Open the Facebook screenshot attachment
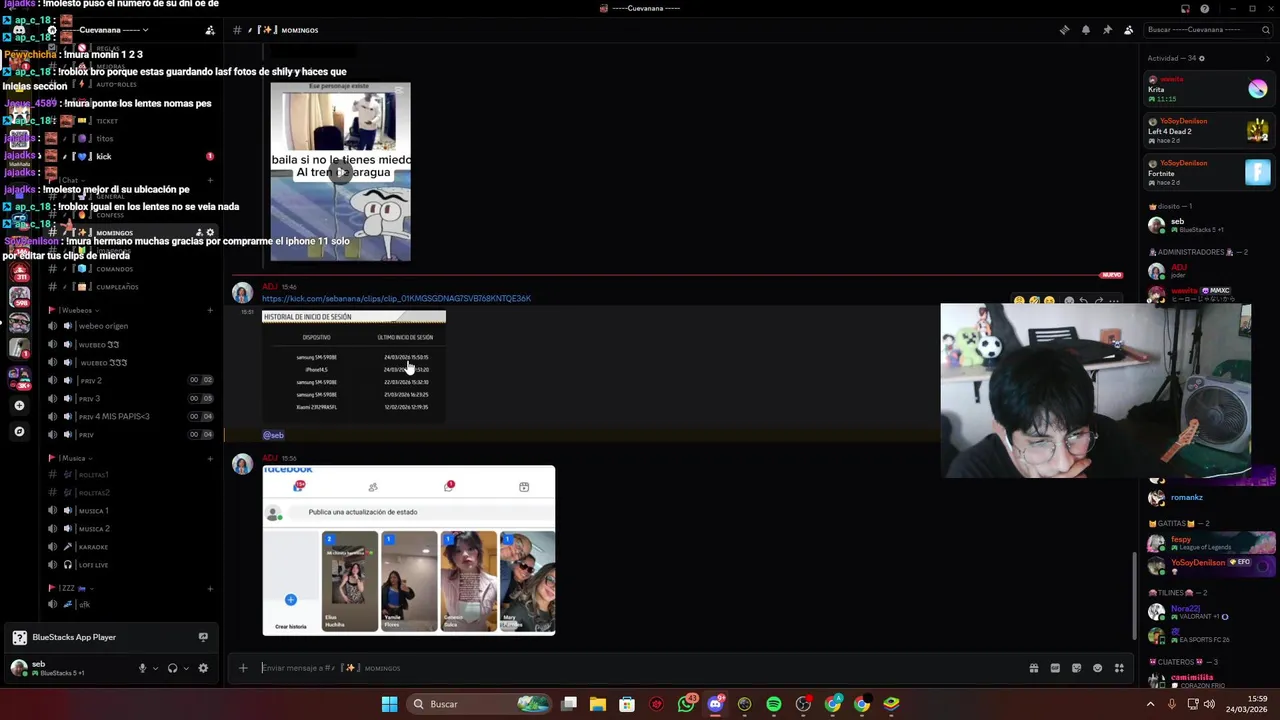 (x=408, y=550)
